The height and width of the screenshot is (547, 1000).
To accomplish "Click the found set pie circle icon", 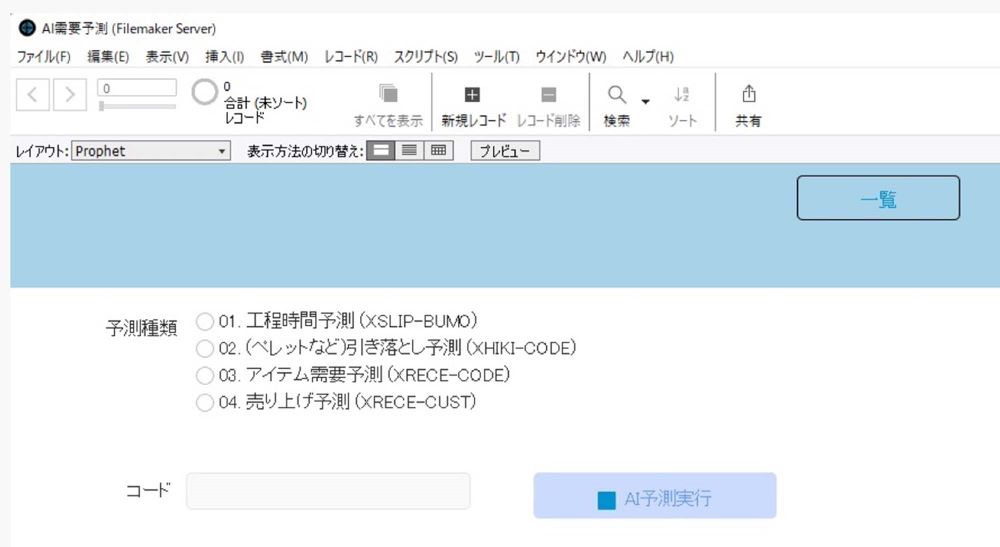I will pyautogui.click(x=205, y=92).
